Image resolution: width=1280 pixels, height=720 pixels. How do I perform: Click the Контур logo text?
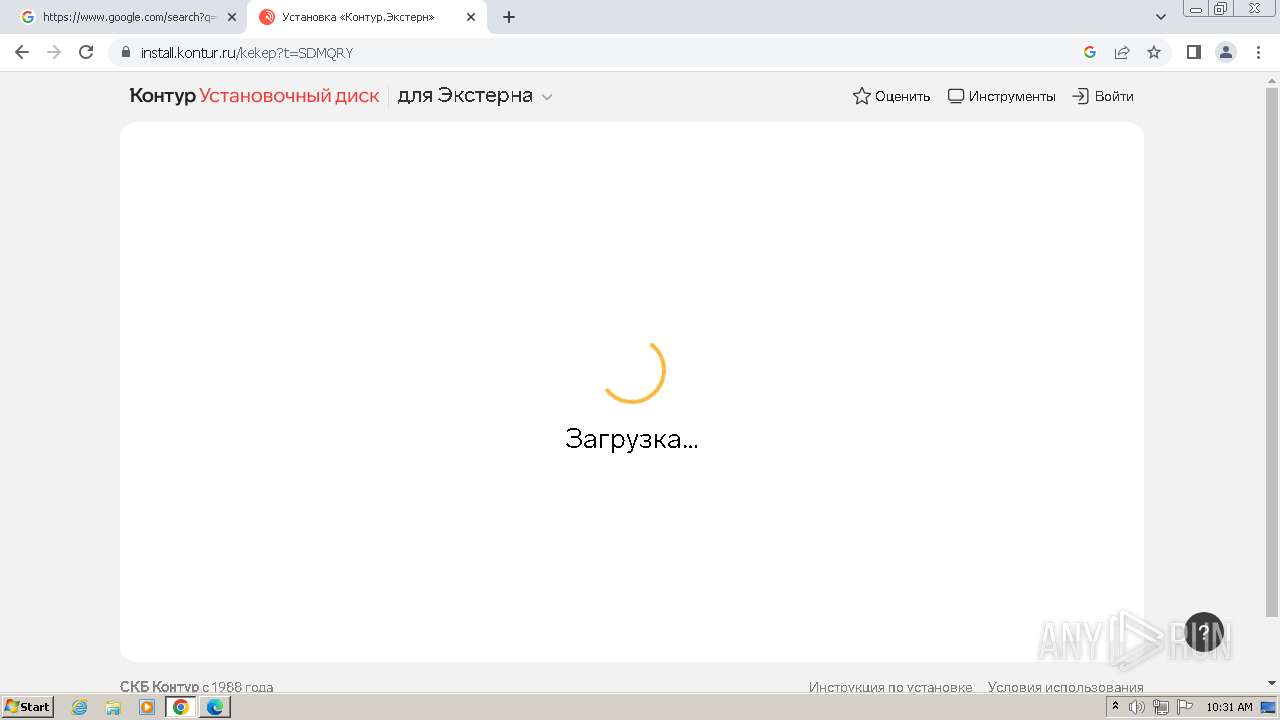[x=162, y=96]
